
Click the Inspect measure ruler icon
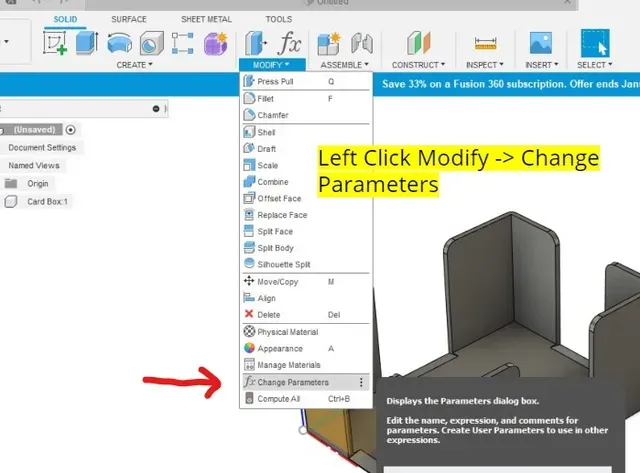pyautogui.click(x=486, y=43)
